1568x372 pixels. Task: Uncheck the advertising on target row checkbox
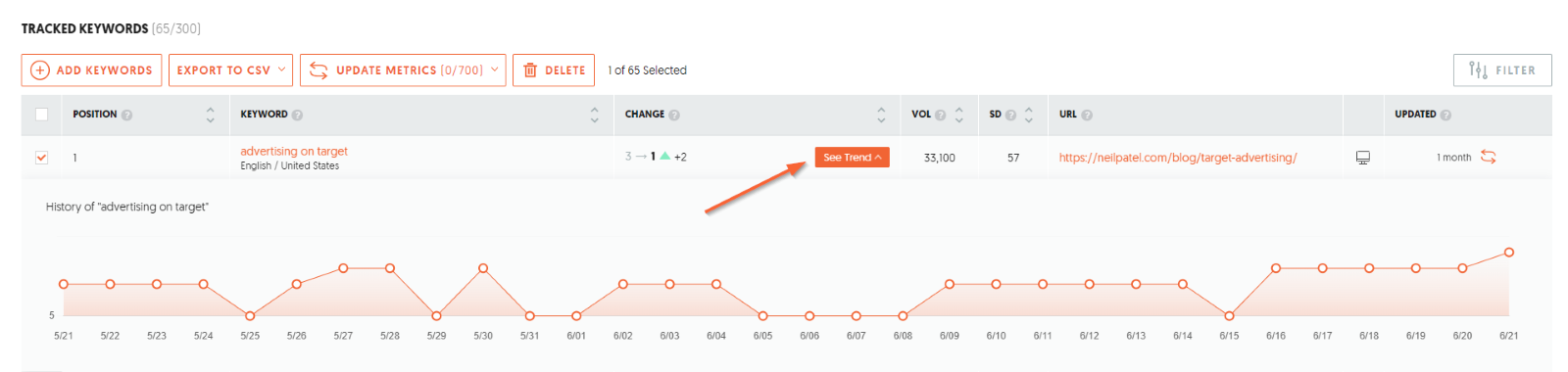pos(41,157)
